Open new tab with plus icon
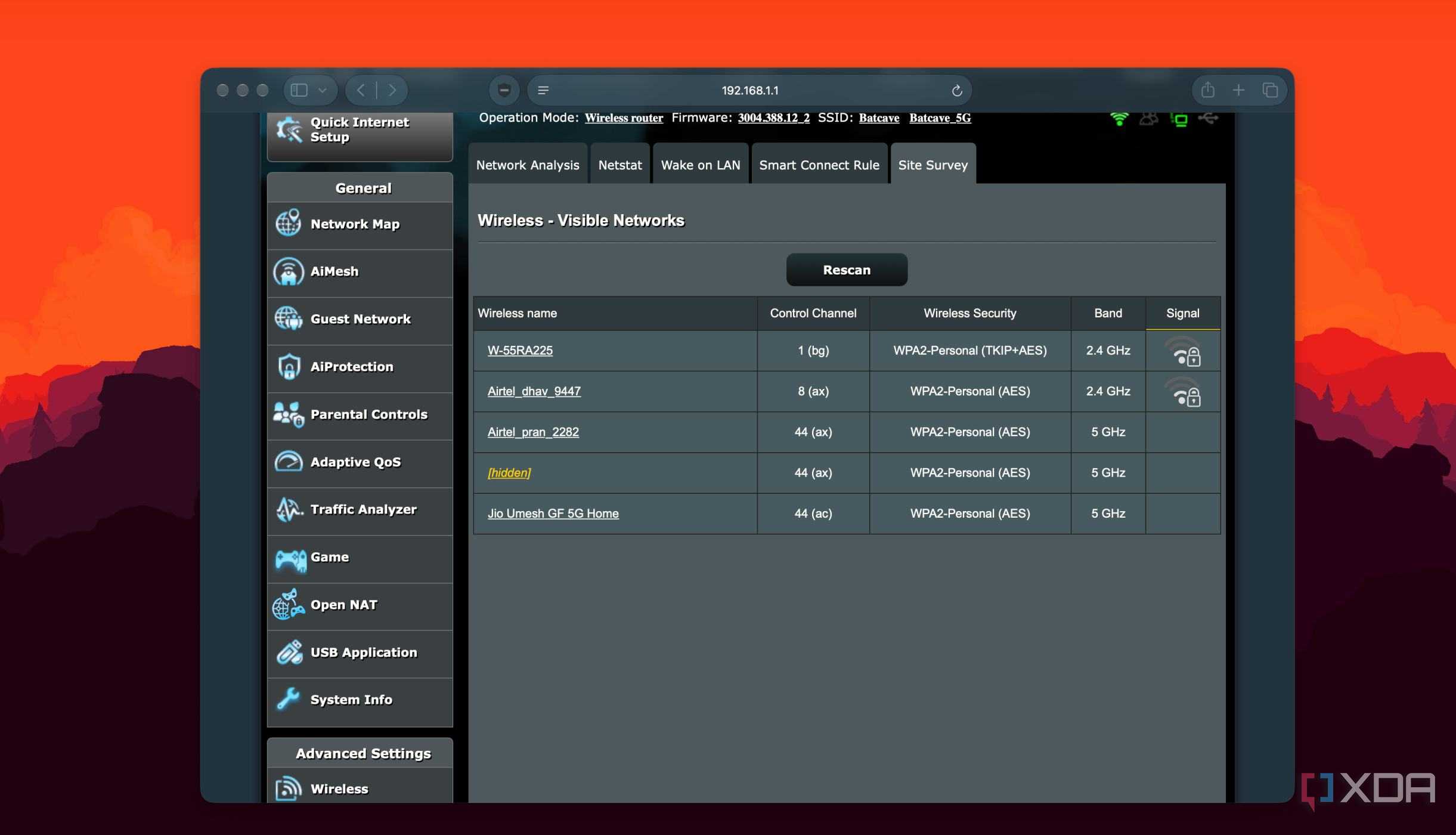The width and height of the screenshot is (1456, 835). [1238, 90]
